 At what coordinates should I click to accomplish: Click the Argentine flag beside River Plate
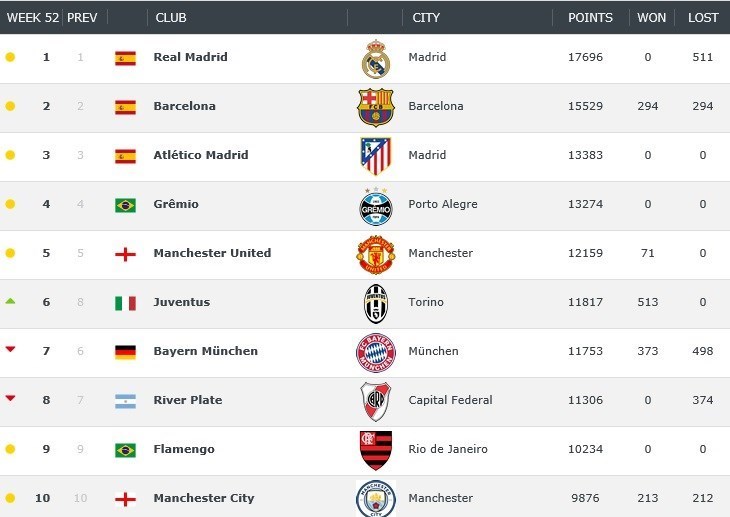click(125, 401)
